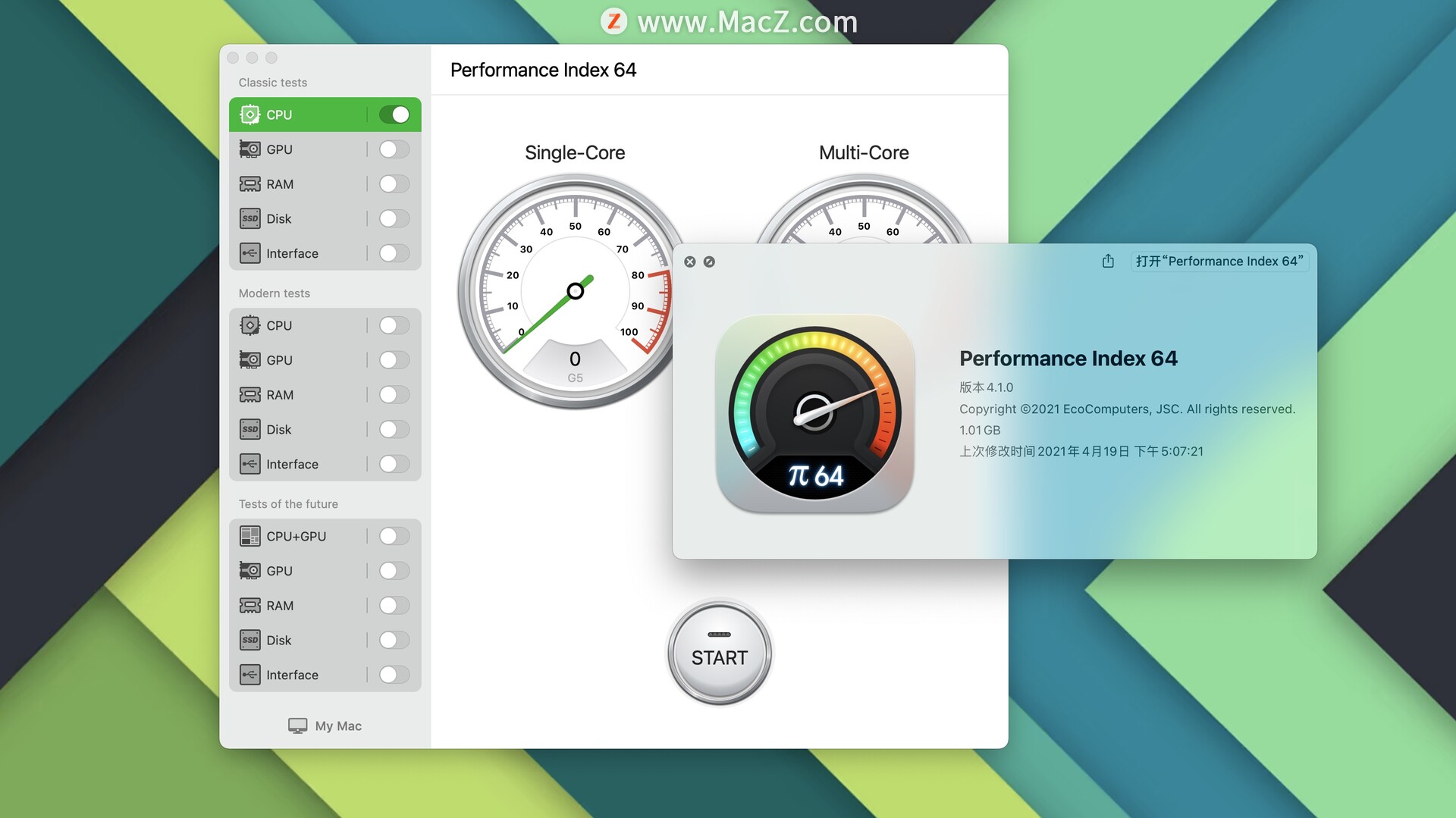Click the CPU chip icon under Modern tests

coord(249,325)
